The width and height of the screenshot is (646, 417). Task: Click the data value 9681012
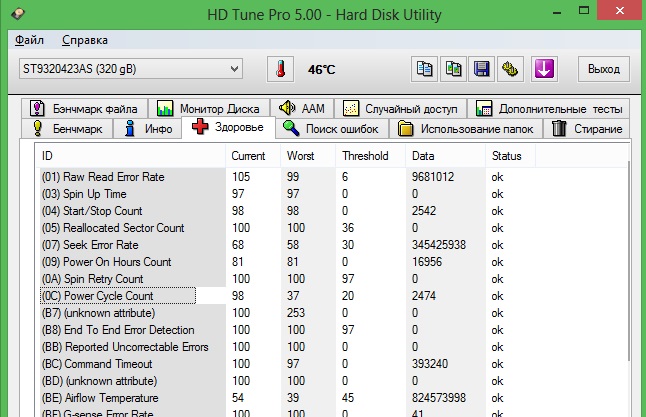pyautogui.click(x=433, y=177)
